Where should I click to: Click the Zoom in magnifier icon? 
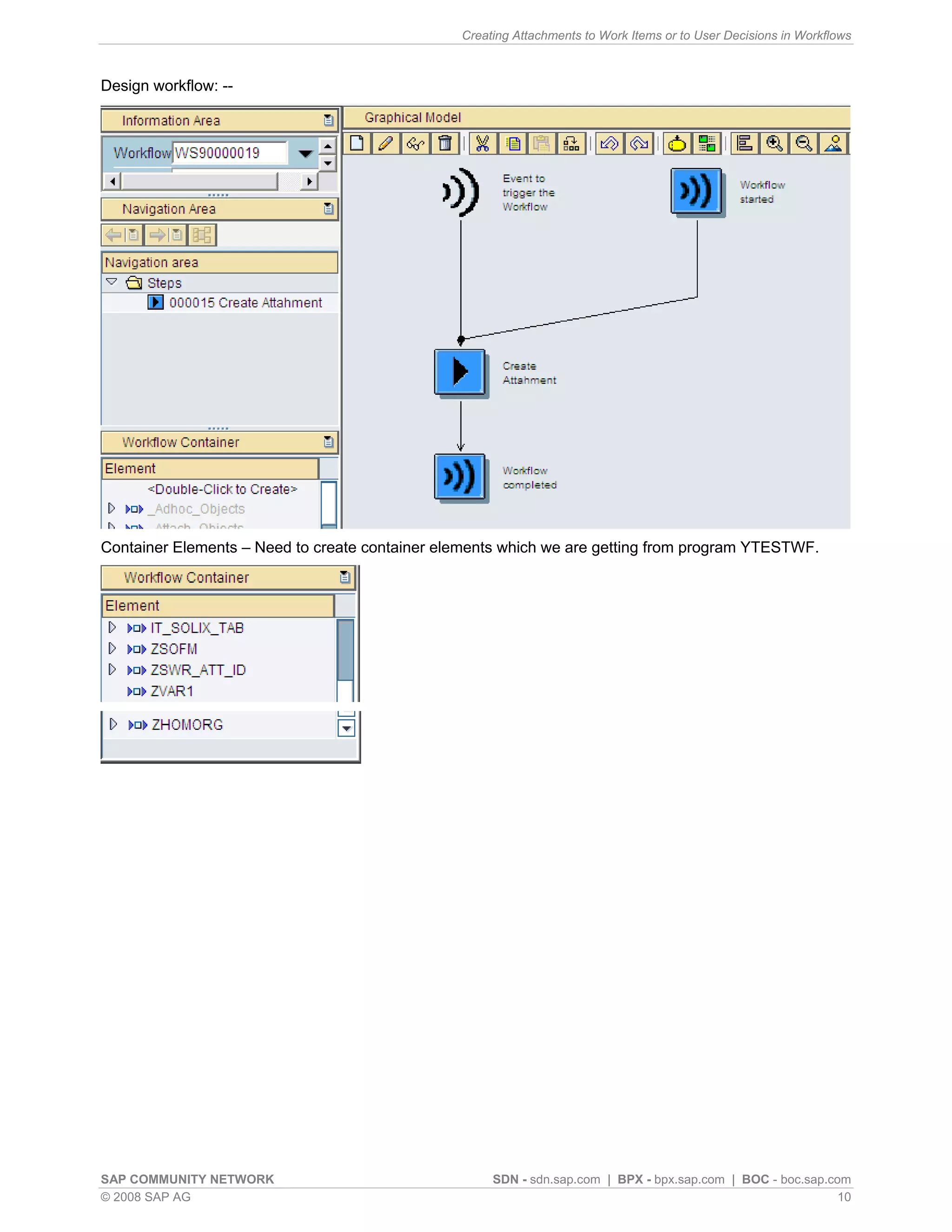pos(774,144)
